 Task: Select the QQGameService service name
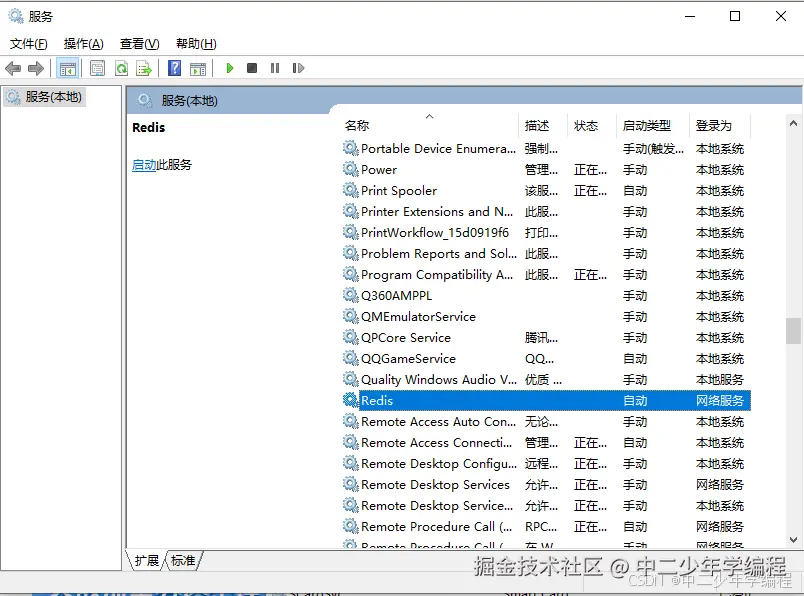[408, 359]
